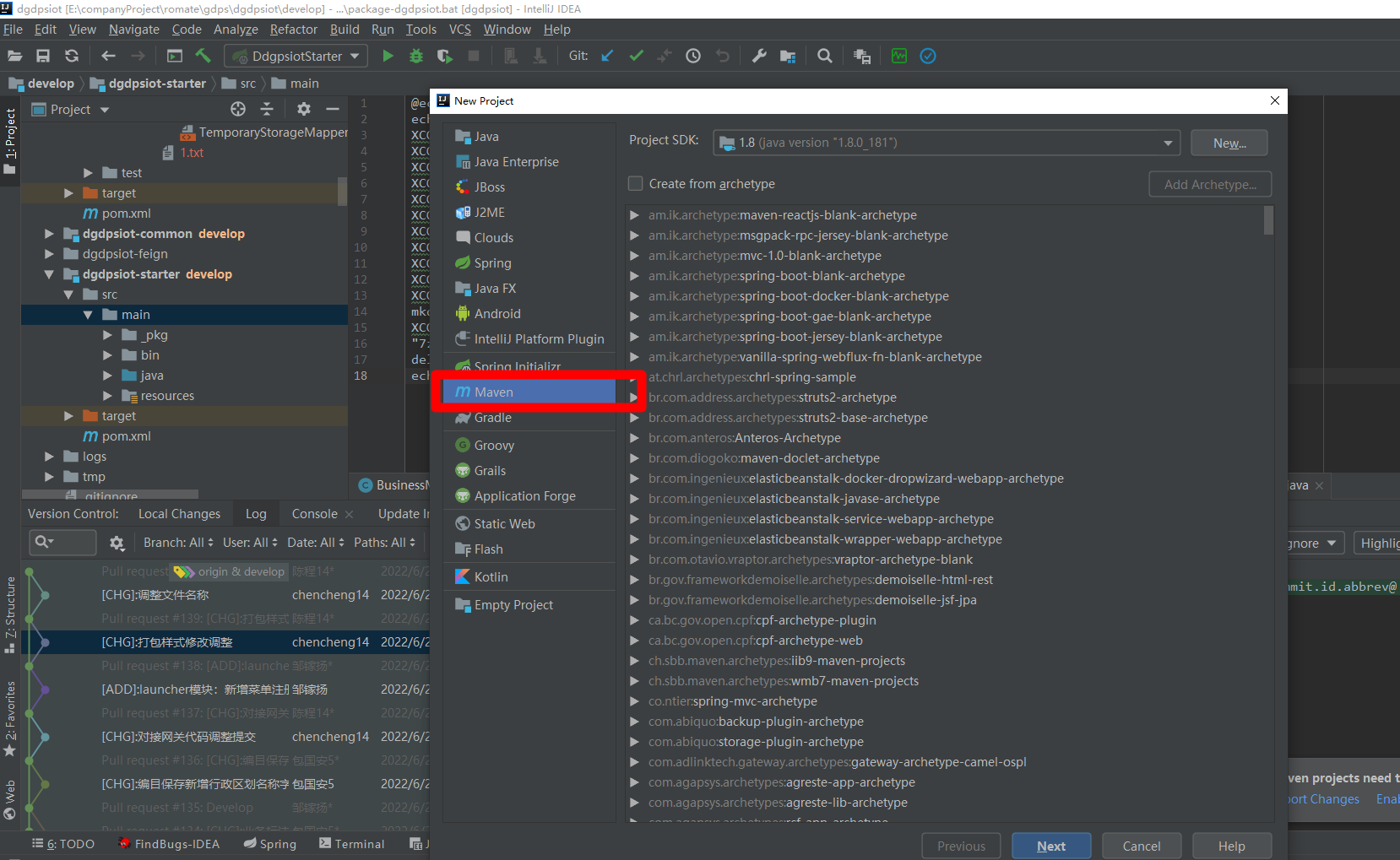Open the VCS menu
Viewport: 1400px width, 860px height.
(460, 30)
